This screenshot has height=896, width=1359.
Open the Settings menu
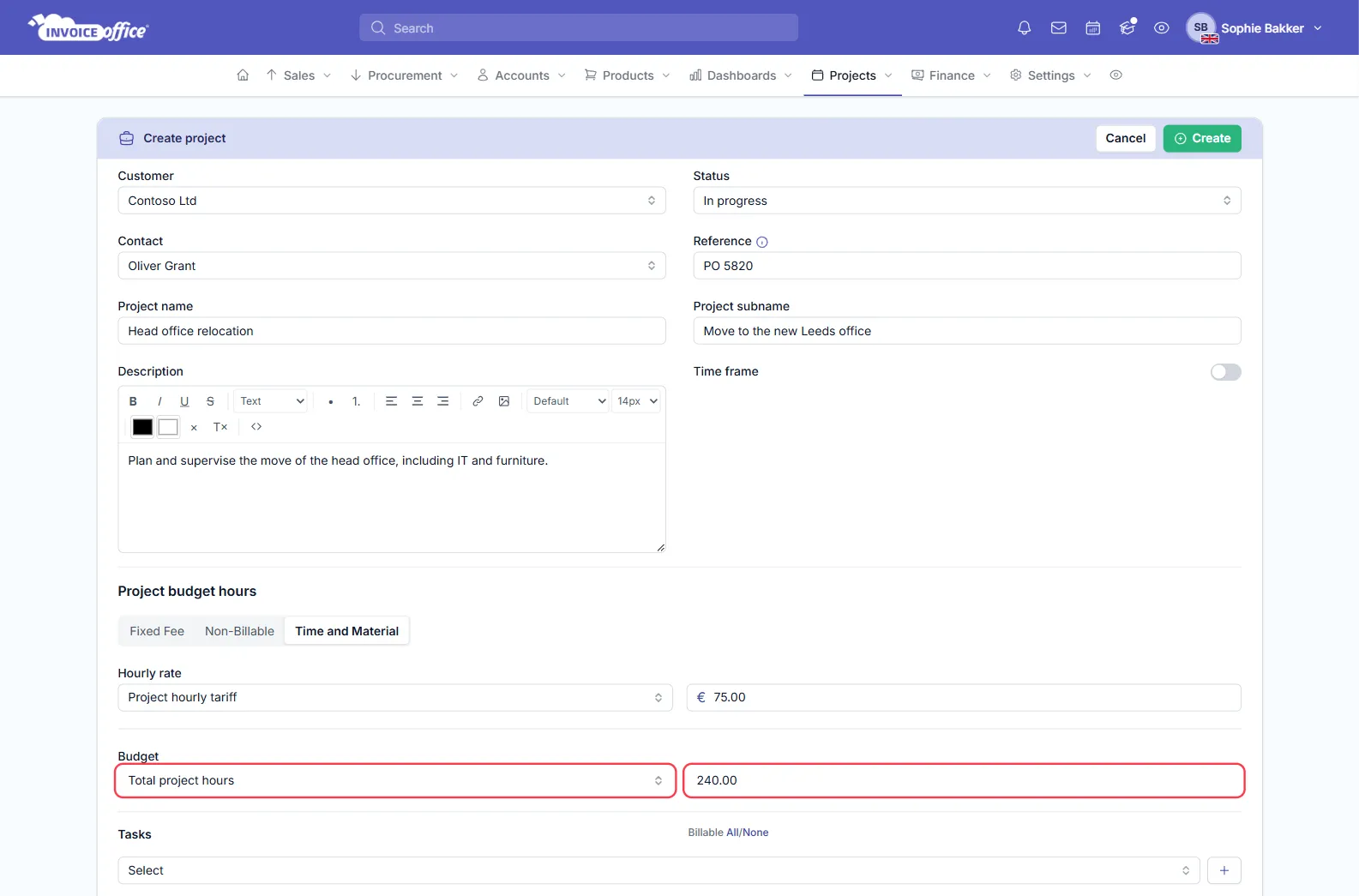tap(1050, 75)
